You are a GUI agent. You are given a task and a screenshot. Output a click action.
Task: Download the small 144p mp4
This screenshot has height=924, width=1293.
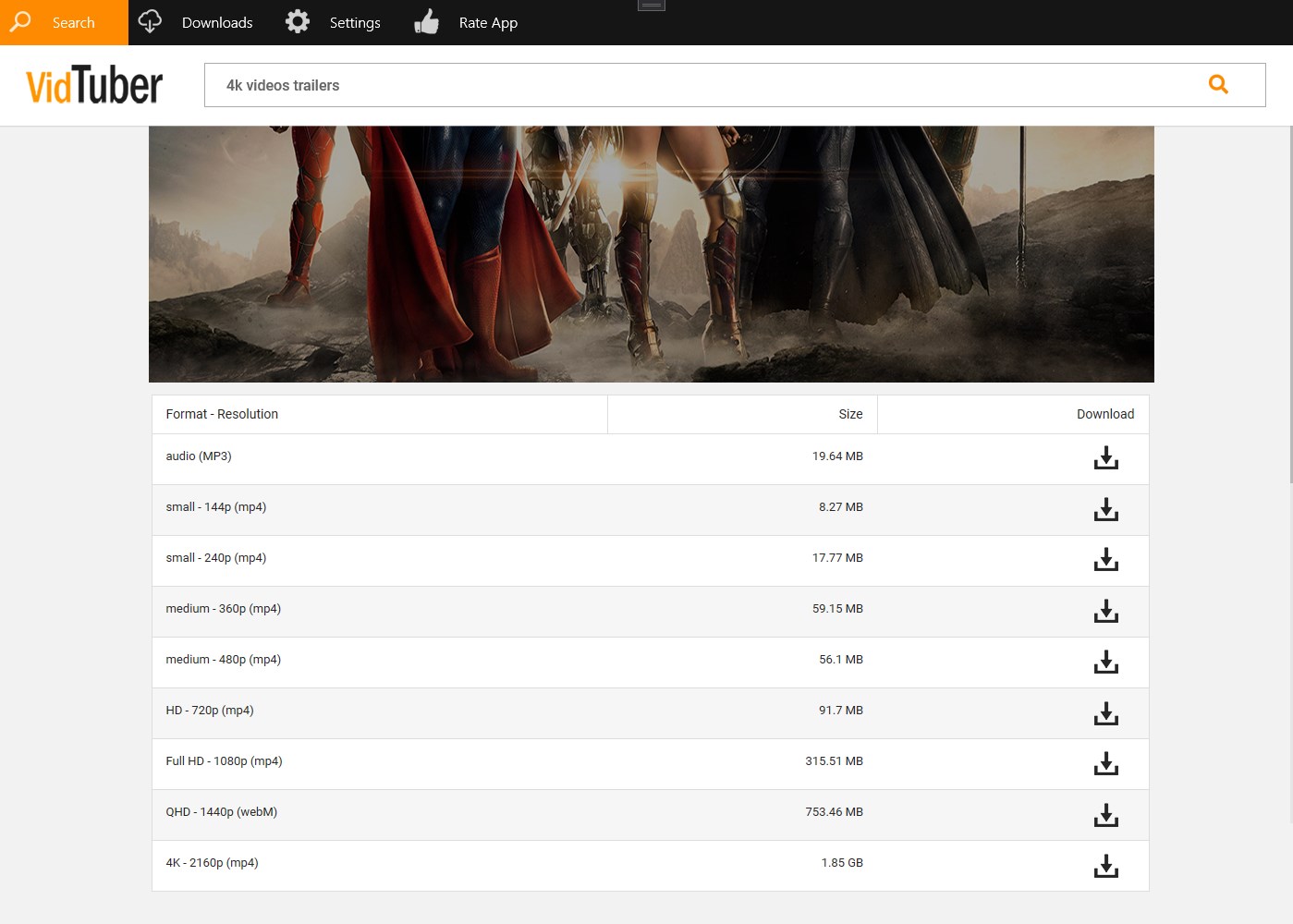(1105, 509)
